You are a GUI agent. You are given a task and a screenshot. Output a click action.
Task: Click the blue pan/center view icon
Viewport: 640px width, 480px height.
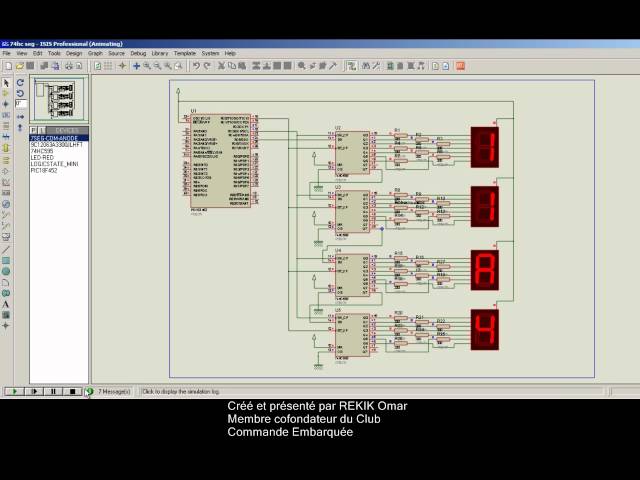pos(136,66)
